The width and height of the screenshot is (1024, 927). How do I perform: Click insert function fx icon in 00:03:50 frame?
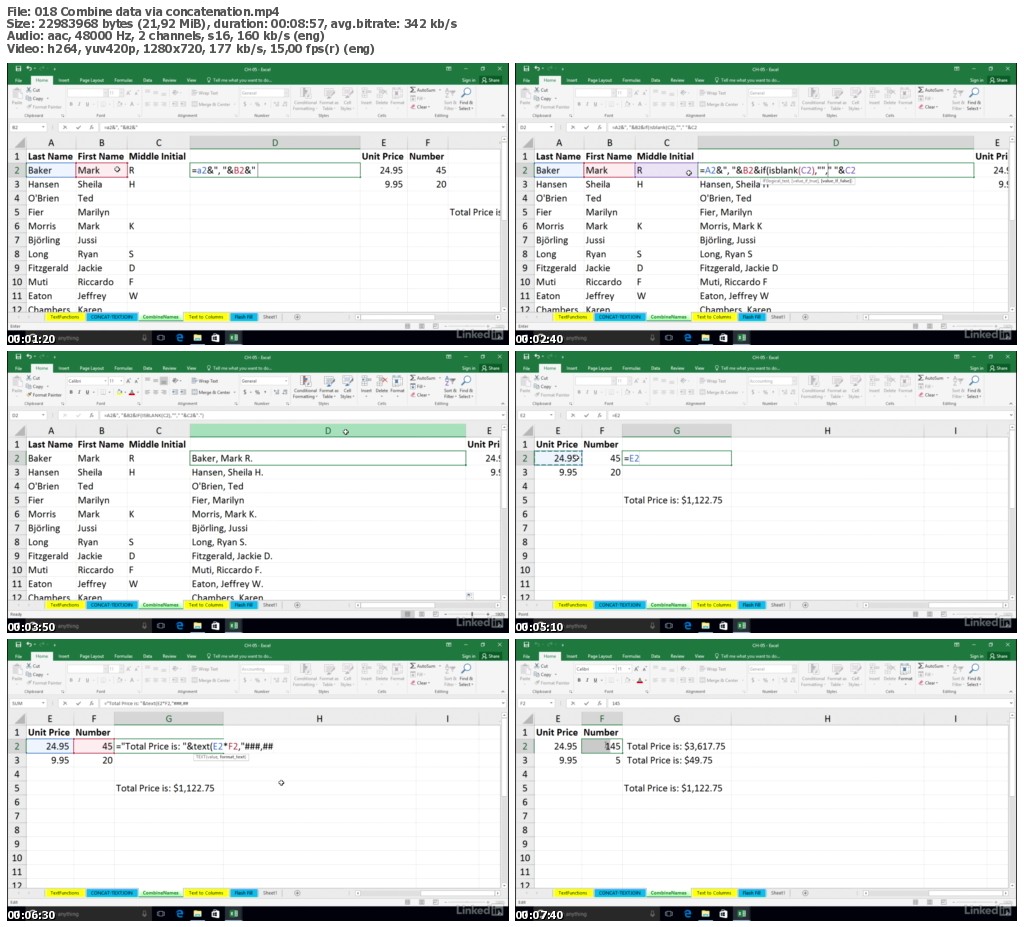coord(91,415)
